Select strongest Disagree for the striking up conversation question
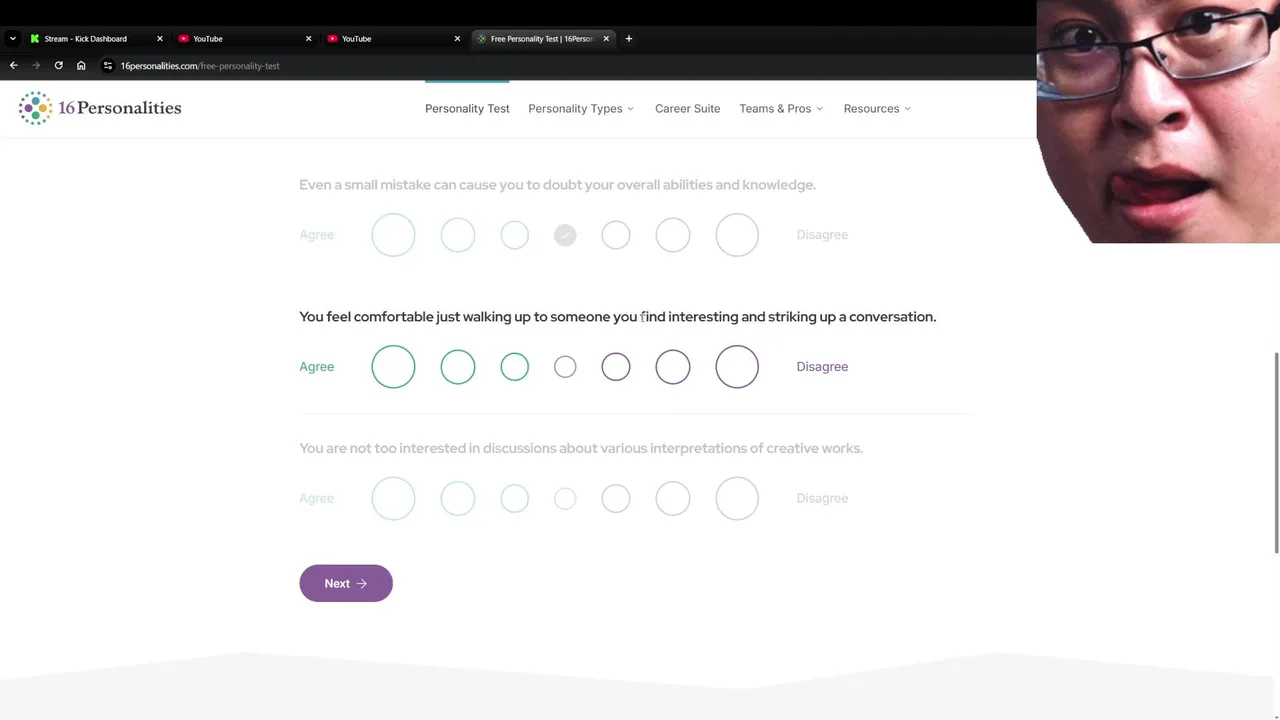The image size is (1280, 720). (737, 367)
